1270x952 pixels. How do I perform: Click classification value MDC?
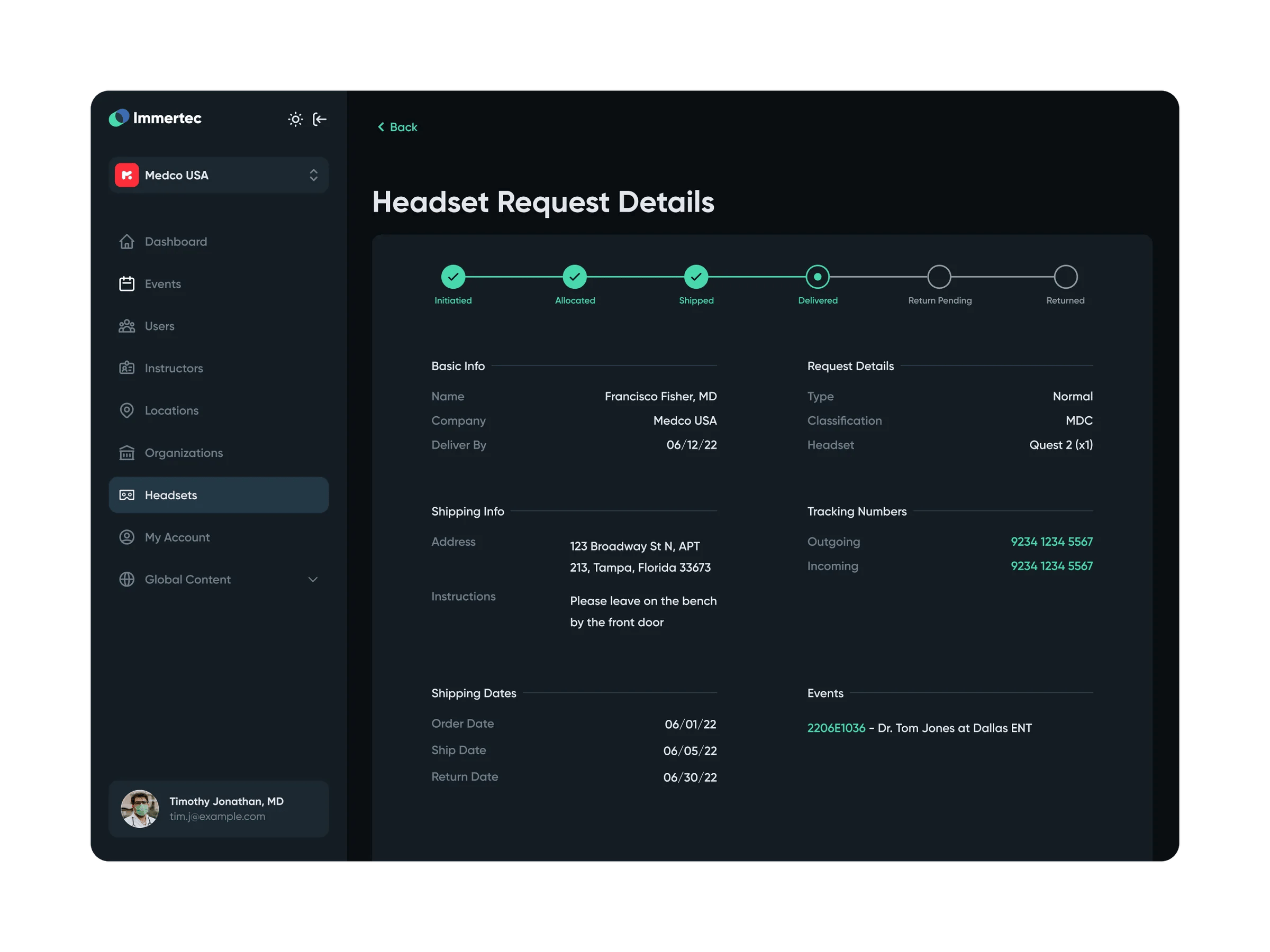tap(1079, 420)
